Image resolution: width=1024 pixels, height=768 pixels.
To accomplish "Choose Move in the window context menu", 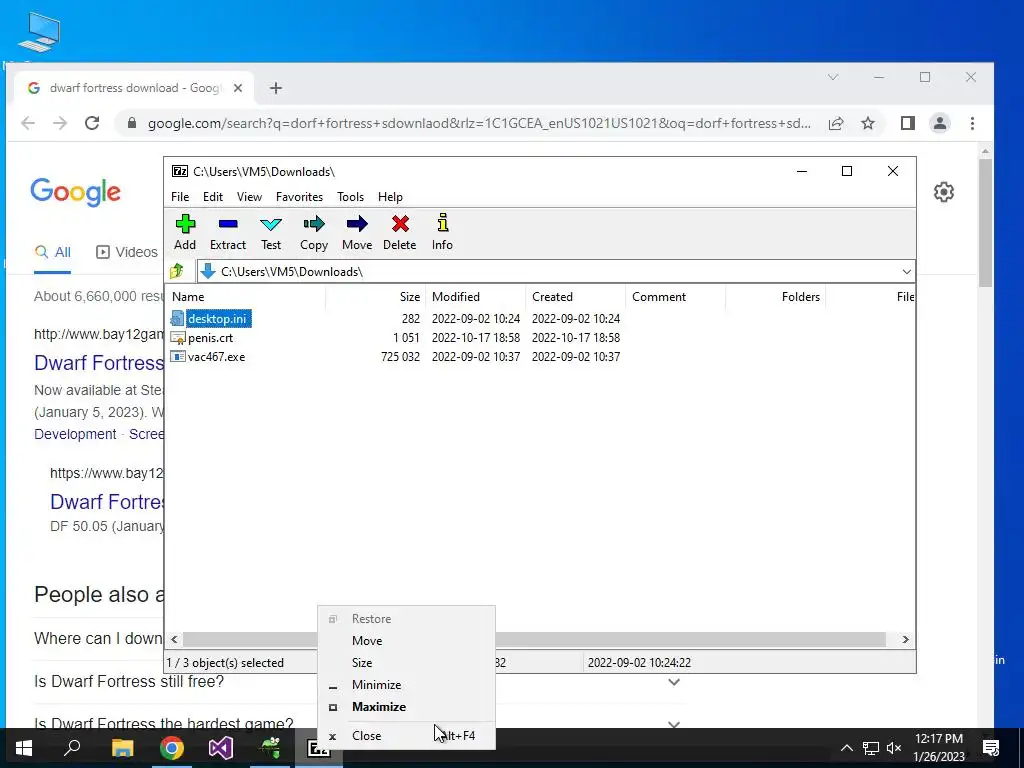I will [406, 641].
